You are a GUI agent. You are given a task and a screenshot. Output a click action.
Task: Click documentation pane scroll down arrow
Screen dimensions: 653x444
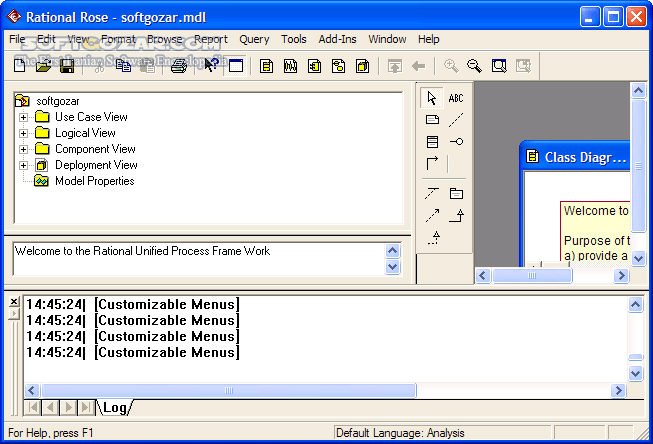click(x=393, y=267)
